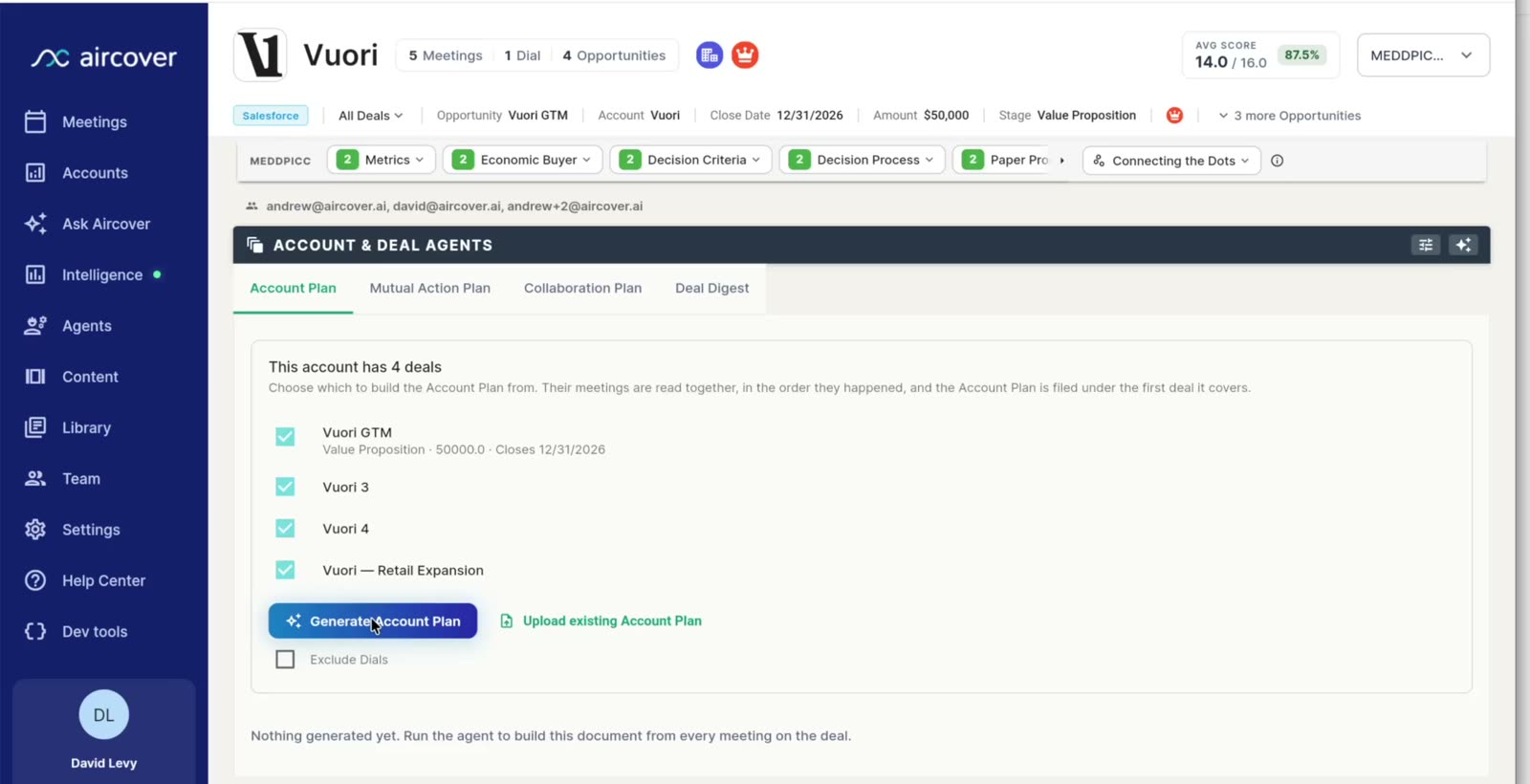Click the Library books icon

point(35,427)
